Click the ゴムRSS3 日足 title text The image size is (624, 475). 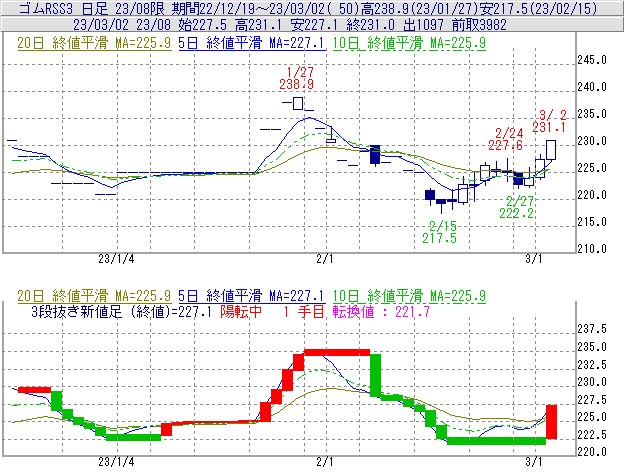pos(64,8)
